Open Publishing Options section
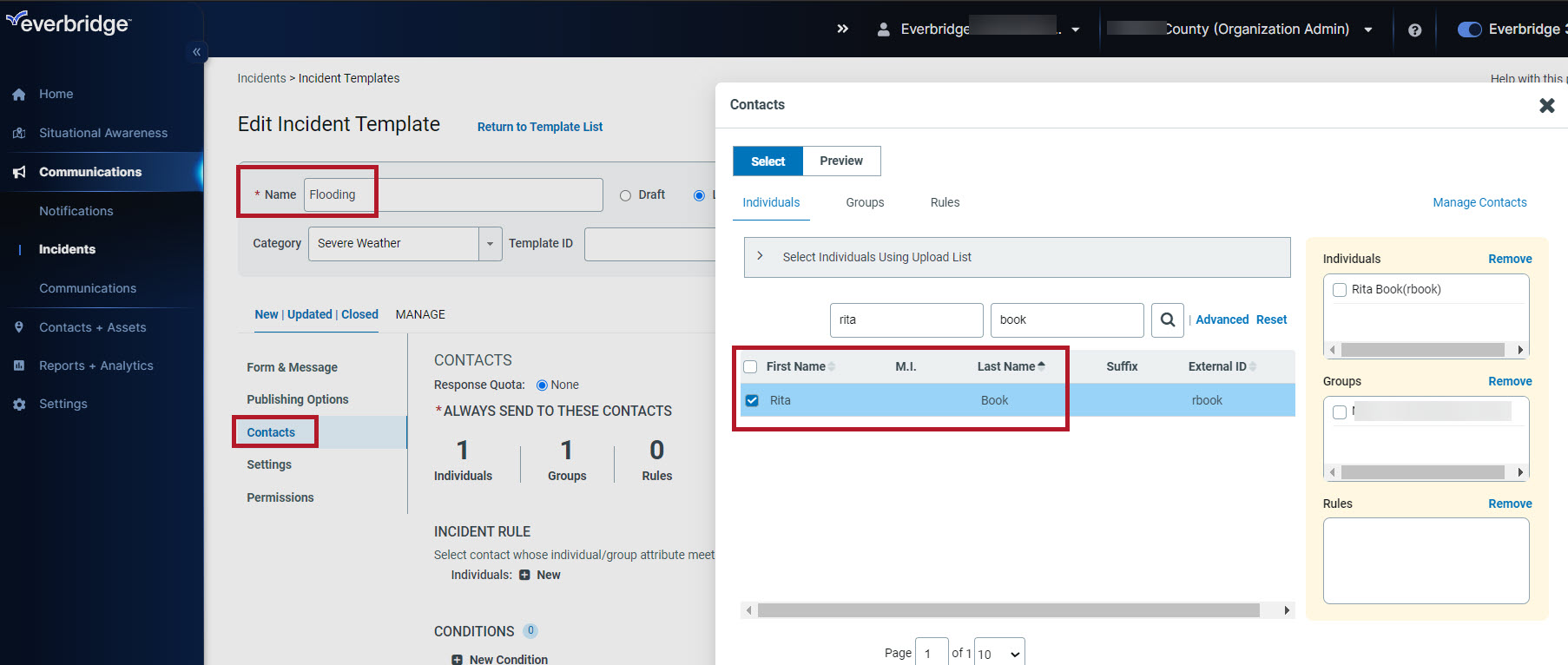 pyautogui.click(x=298, y=399)
